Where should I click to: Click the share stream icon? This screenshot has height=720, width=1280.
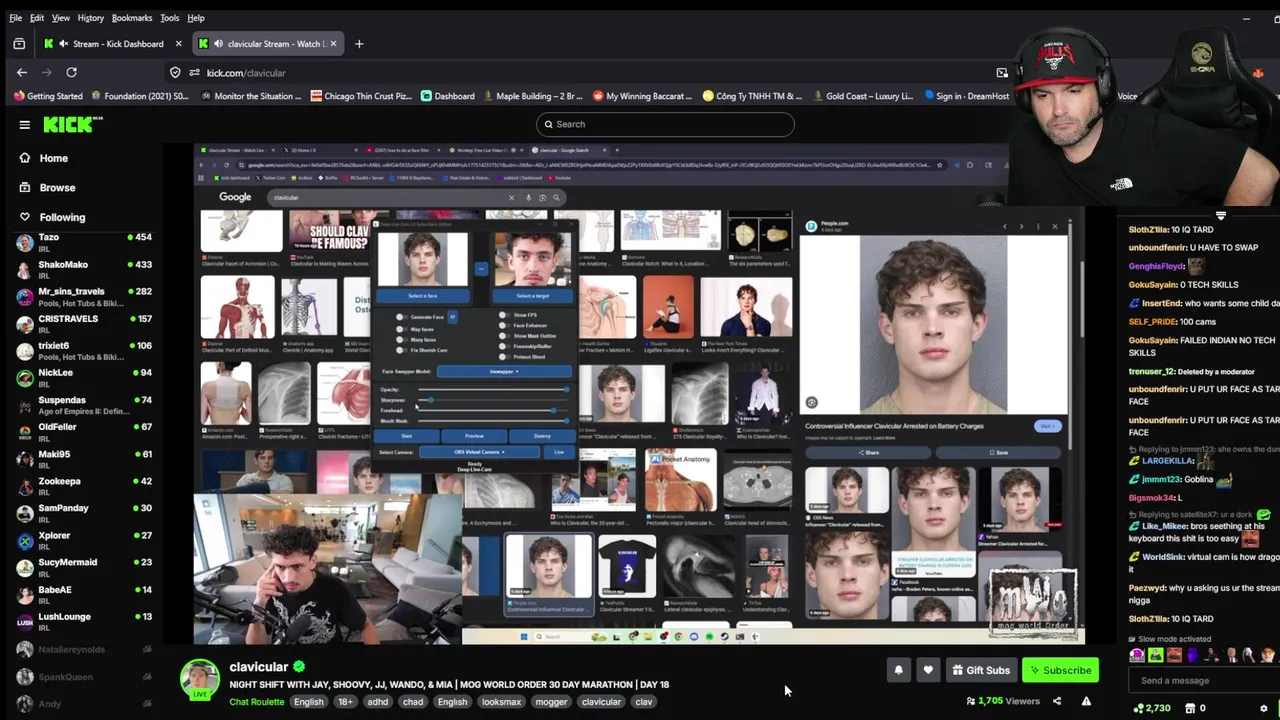pos(1057,701)
